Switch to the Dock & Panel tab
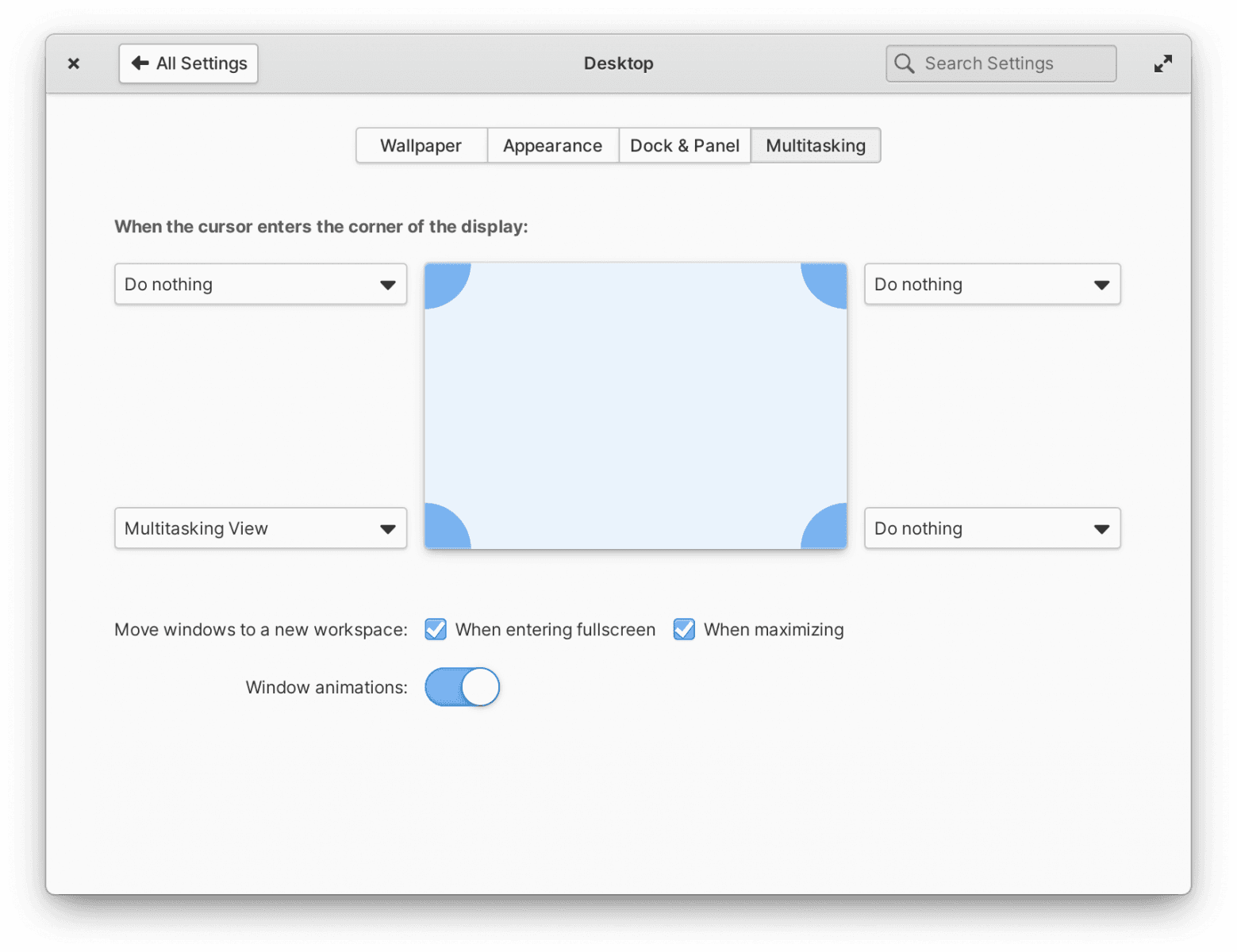This screenshot has height=952, width=1237. pos(684,145)
